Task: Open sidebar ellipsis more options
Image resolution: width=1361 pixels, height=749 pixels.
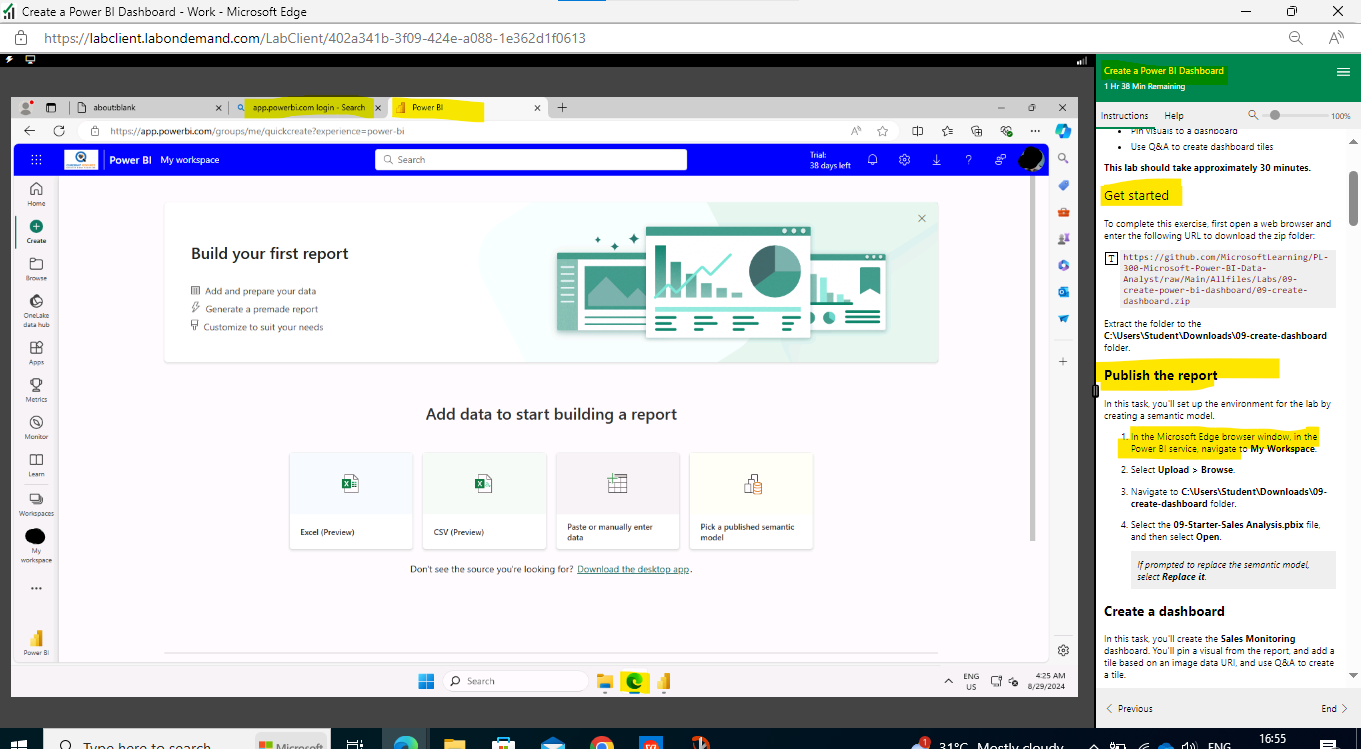Action: [36, 588]
